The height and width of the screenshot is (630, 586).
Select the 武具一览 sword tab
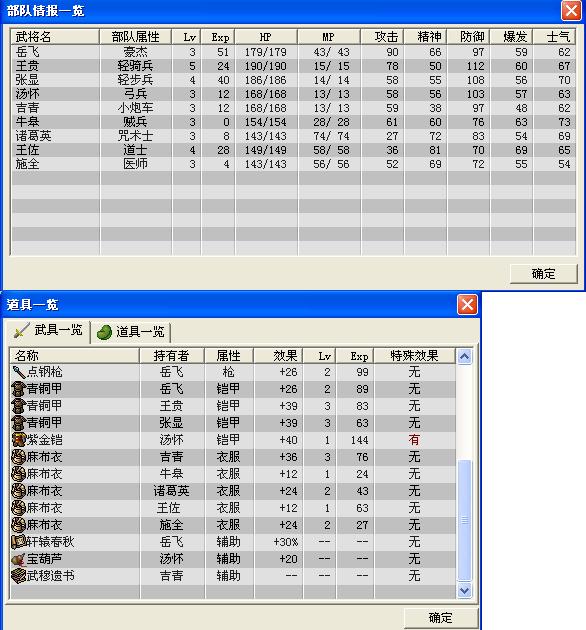click(x=47, y=331)
